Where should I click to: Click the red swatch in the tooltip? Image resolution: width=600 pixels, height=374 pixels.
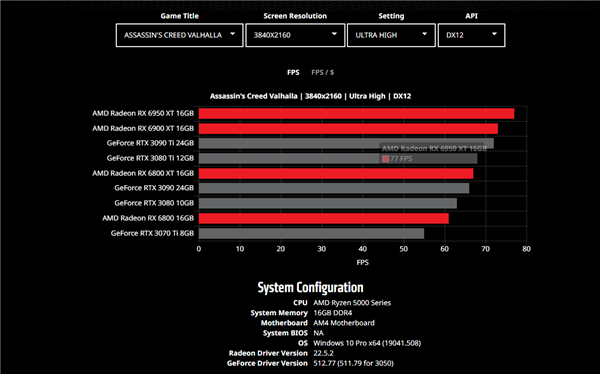click(385, 159)
